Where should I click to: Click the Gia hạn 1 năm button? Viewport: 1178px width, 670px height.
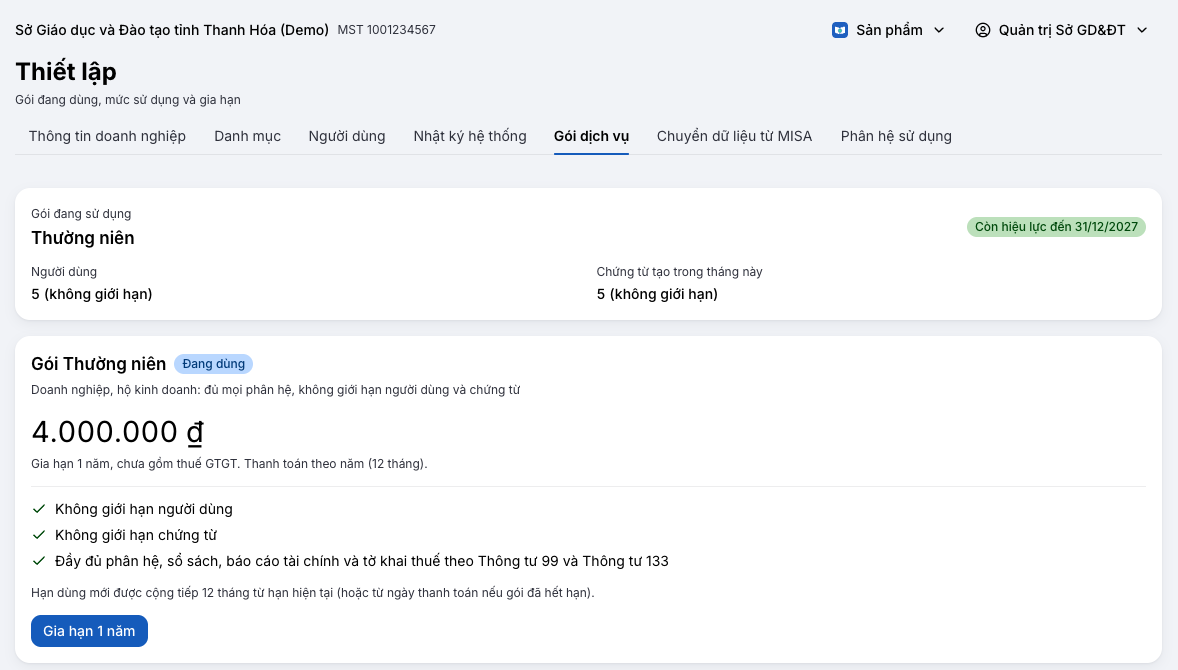pyautogui.click(x=89, y=631)
